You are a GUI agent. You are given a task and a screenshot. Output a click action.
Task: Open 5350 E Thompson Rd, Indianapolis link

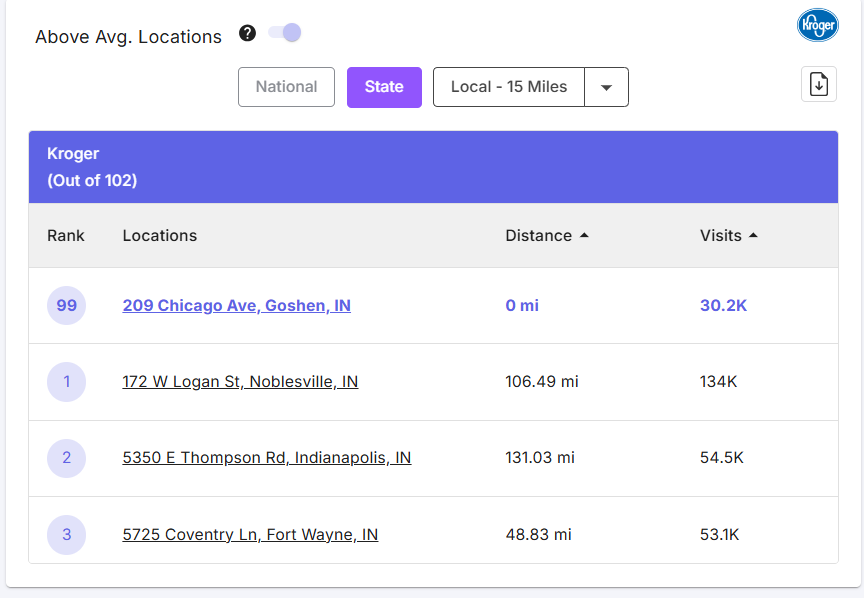267,457
